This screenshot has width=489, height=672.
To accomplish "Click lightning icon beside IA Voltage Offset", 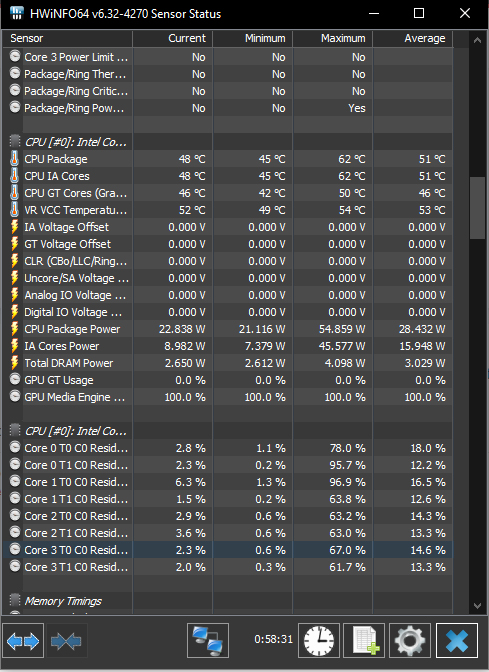I will point(15,227).
